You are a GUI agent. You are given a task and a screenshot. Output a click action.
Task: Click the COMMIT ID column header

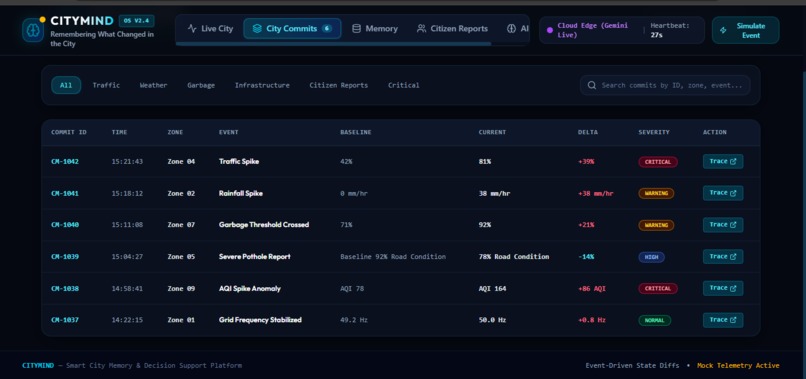(x=69, y=132)
